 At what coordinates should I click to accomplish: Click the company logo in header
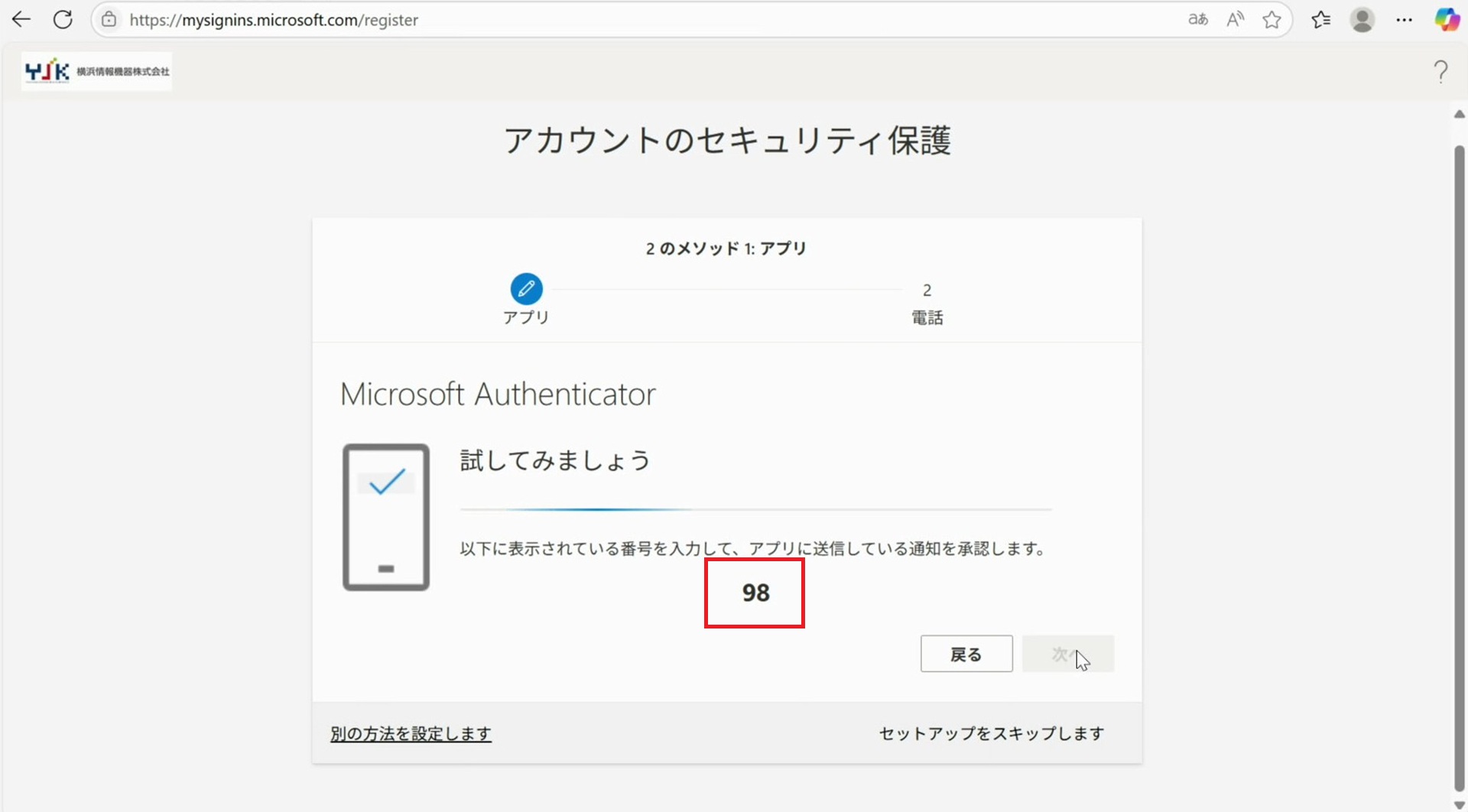pyautogui.click(x=96, y=71)
